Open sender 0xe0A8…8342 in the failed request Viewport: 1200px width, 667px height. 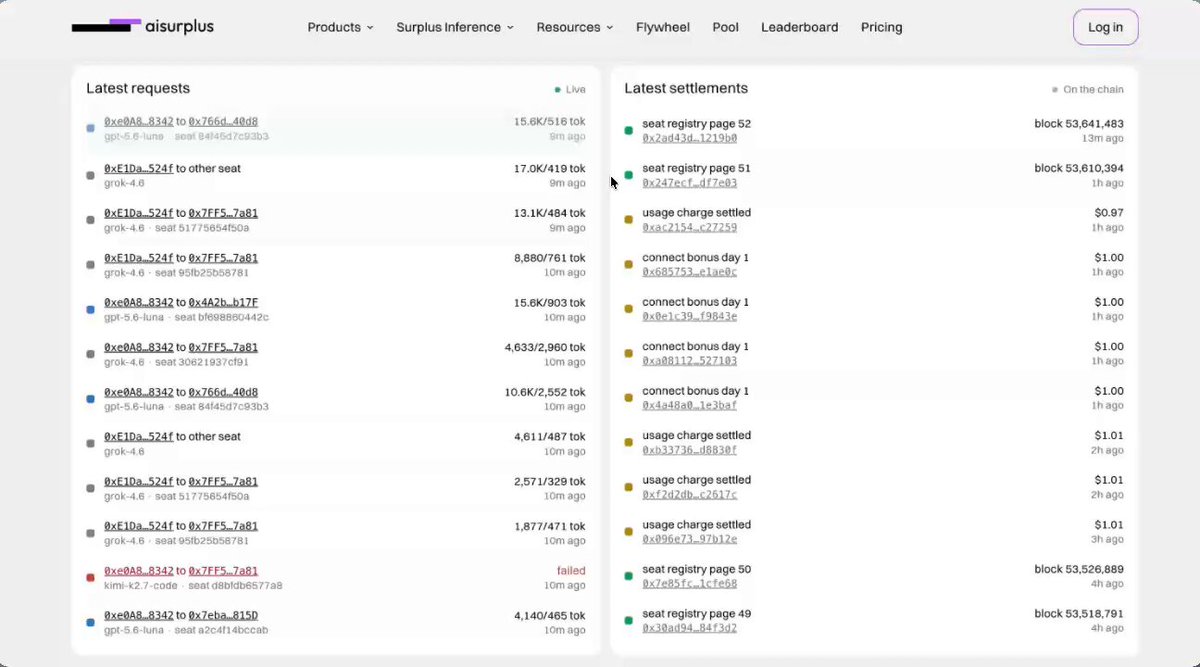pyautogui.click(x=138, y=571)
